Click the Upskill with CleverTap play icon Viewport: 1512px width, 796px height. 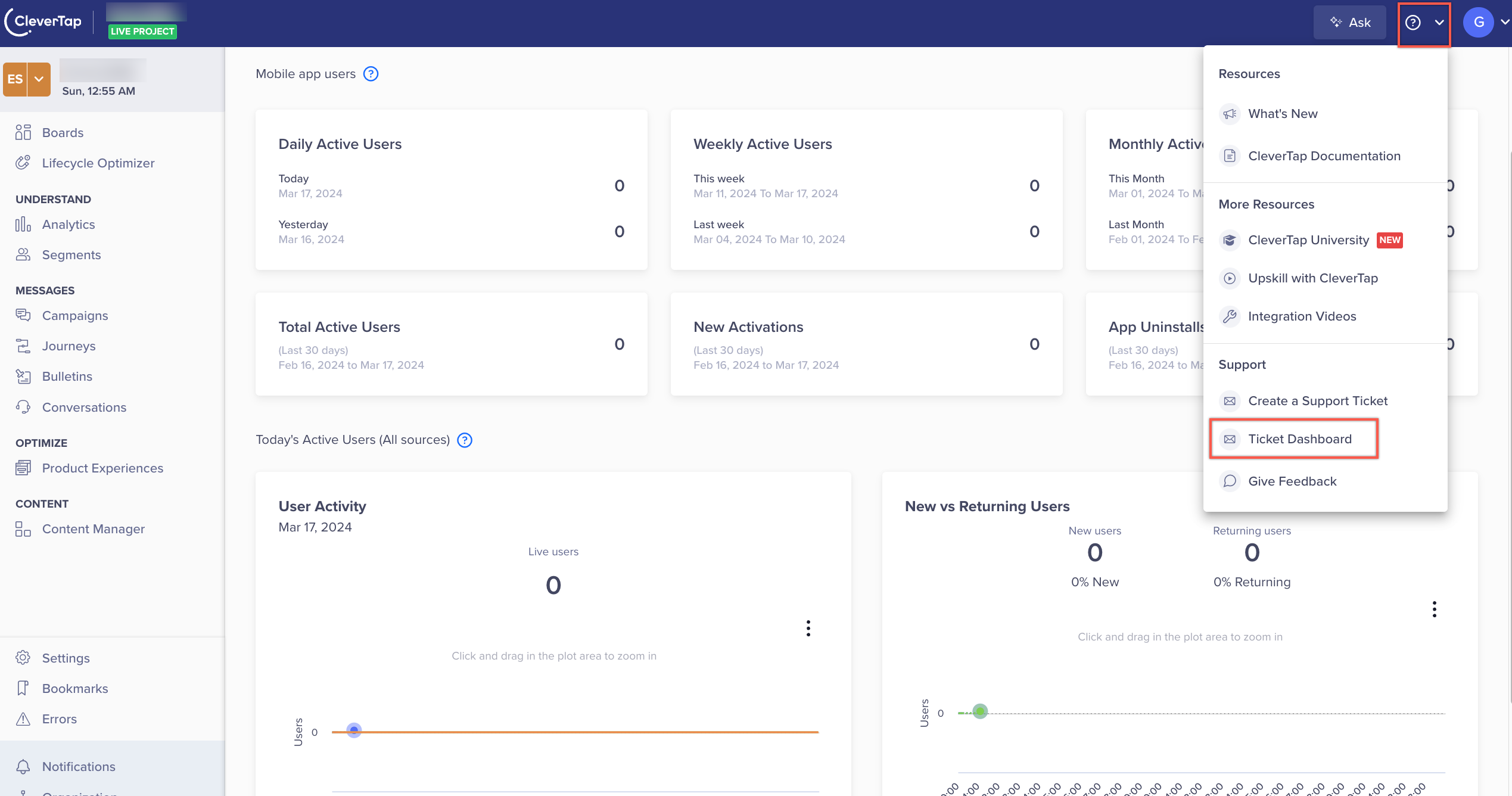[1230, 278]
